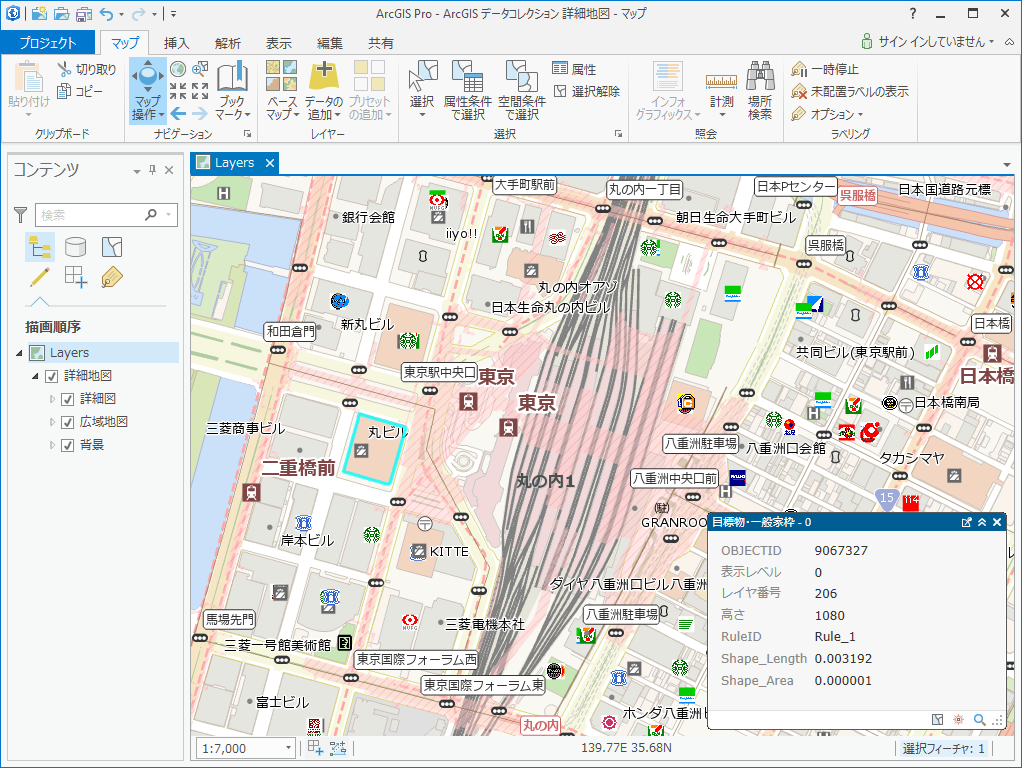The image size is (1022, 768).
Task: Close the 目標物・一般家枠 popup
Action: (x=997, y=522)
